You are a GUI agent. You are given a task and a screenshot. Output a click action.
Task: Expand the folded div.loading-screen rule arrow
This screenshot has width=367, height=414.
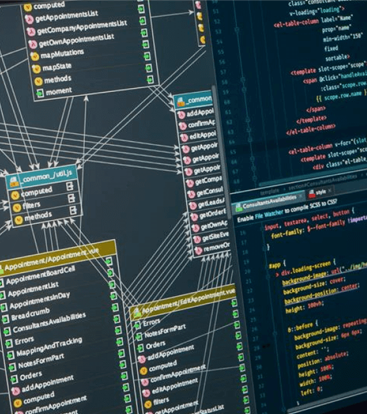point(277,275)
